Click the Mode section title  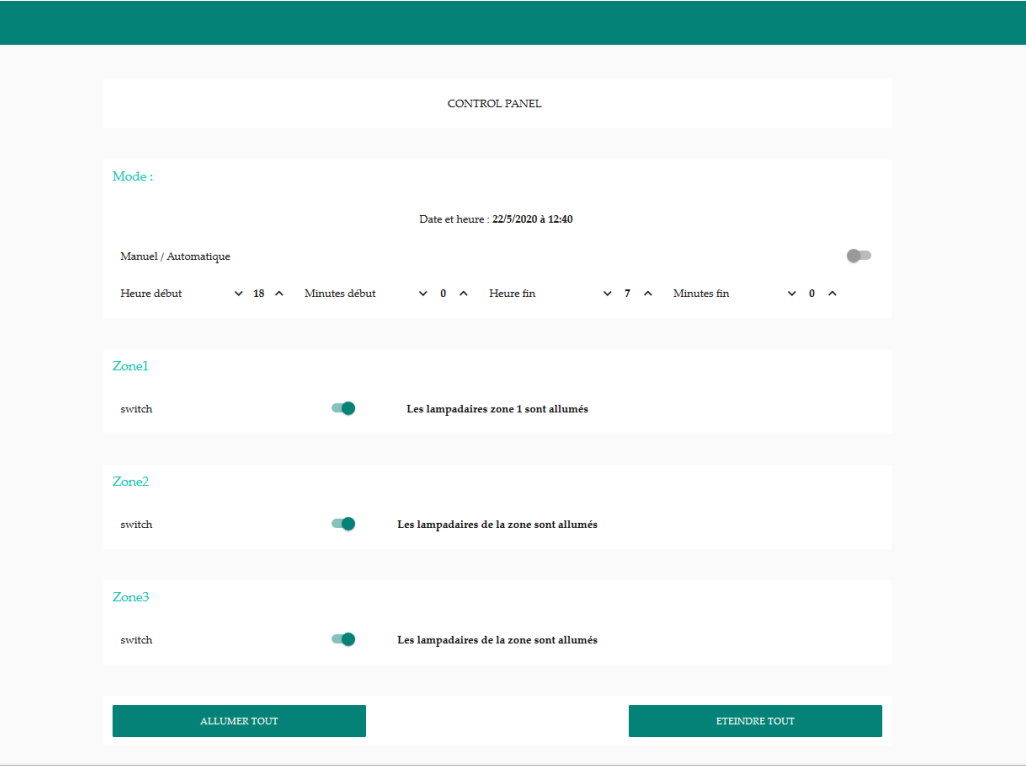point(131,176)
